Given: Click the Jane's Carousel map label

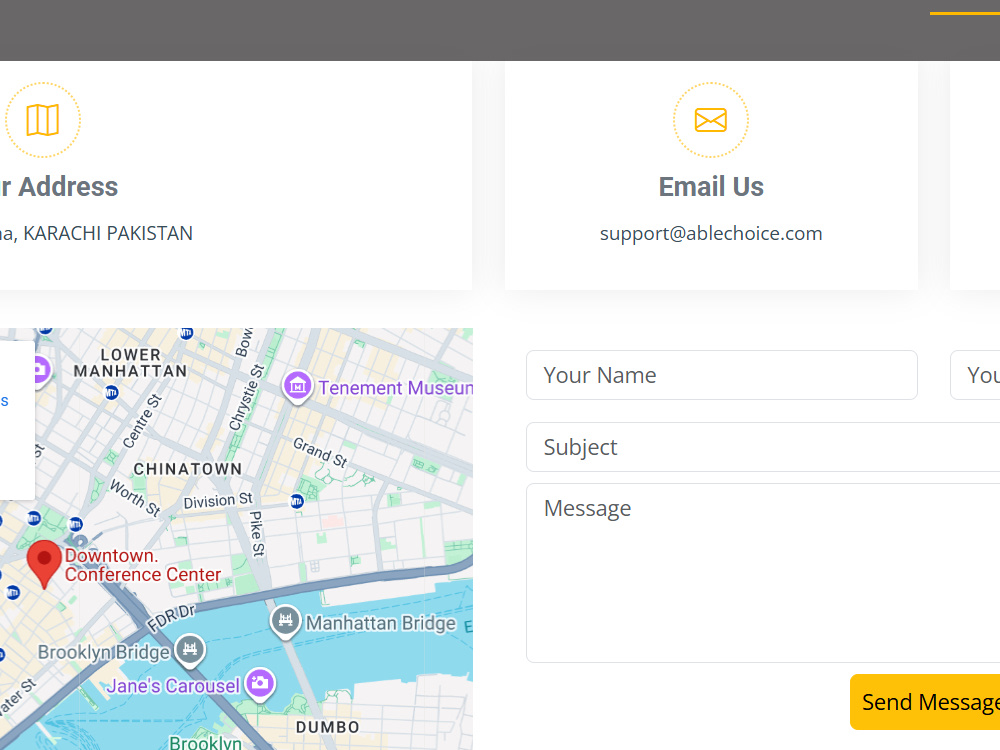Looking at the screenshot, I should (173, 686).
